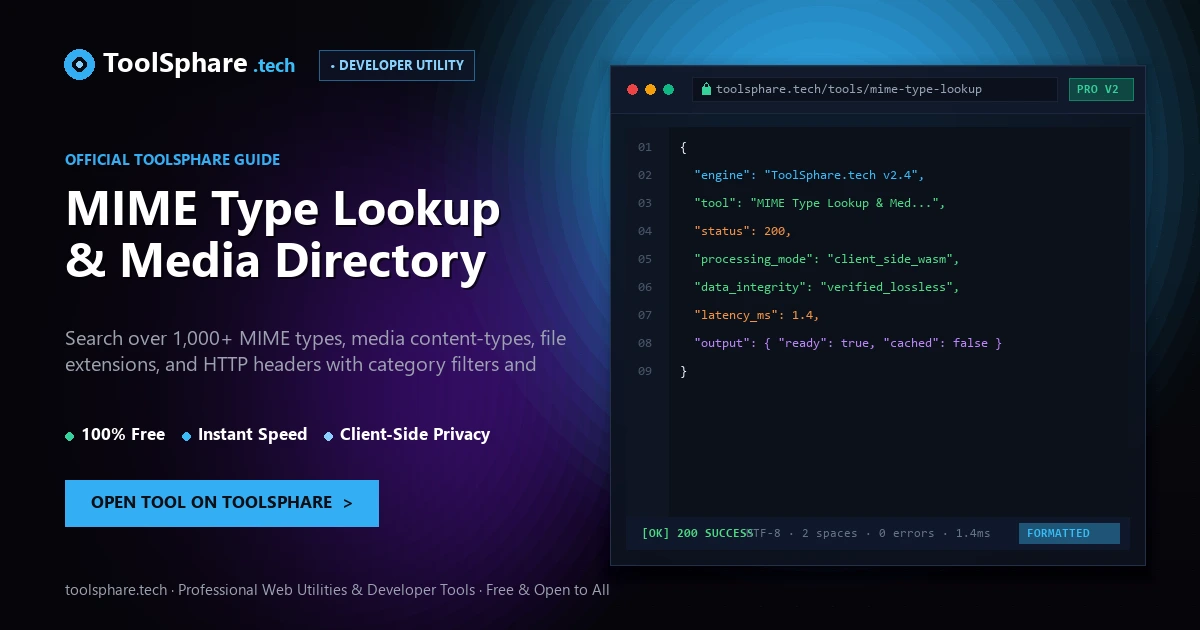The height and width of the screenshot is (630, 1200).
Task: Click the "2 spaces" status bar entry
Action: point(830,533)
